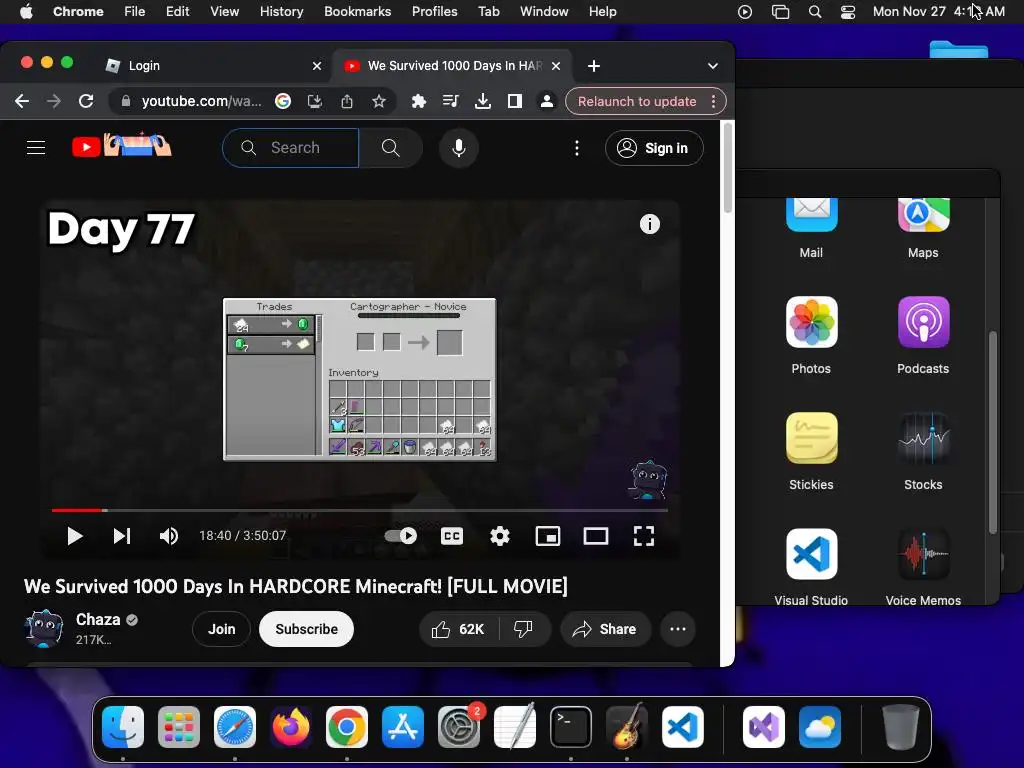Image resolution: width=1024 pixels, height=768 pixels.
Task: Open Chrome extensions puzzle icon
Action: pos(419,101)
